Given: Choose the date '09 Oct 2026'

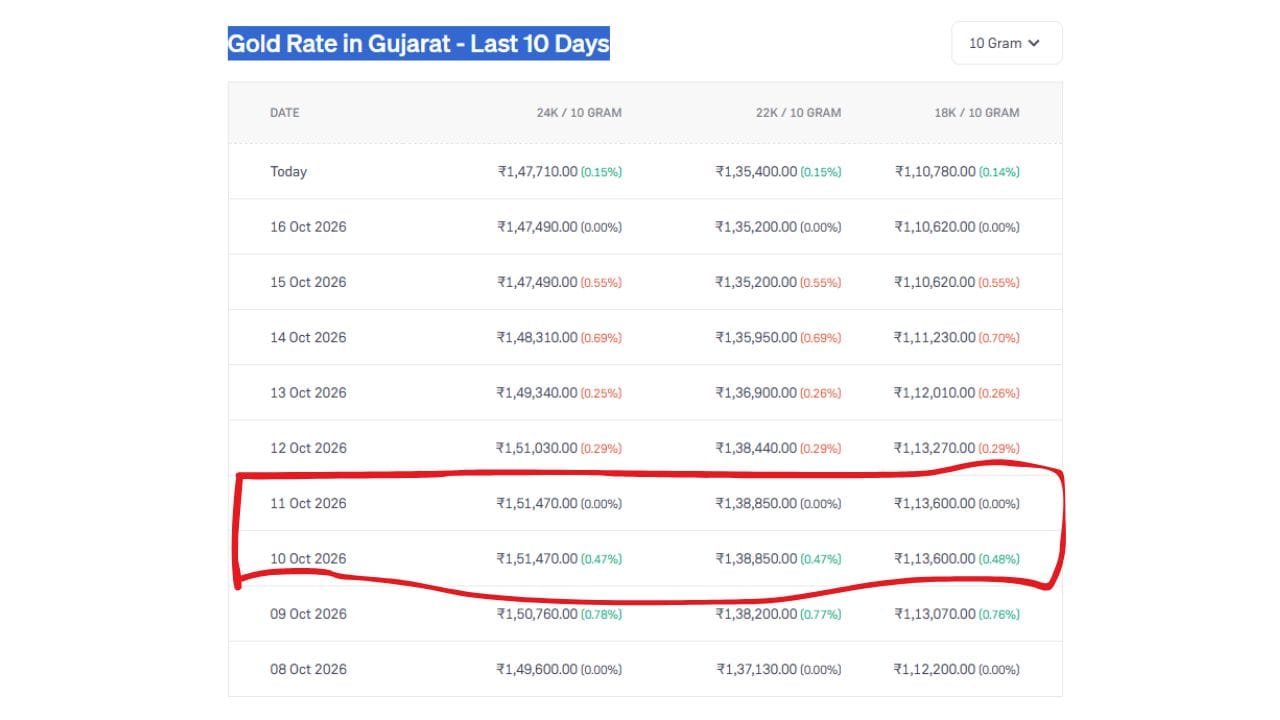Looking at the screenshot, I should click(x=308, y=614).
